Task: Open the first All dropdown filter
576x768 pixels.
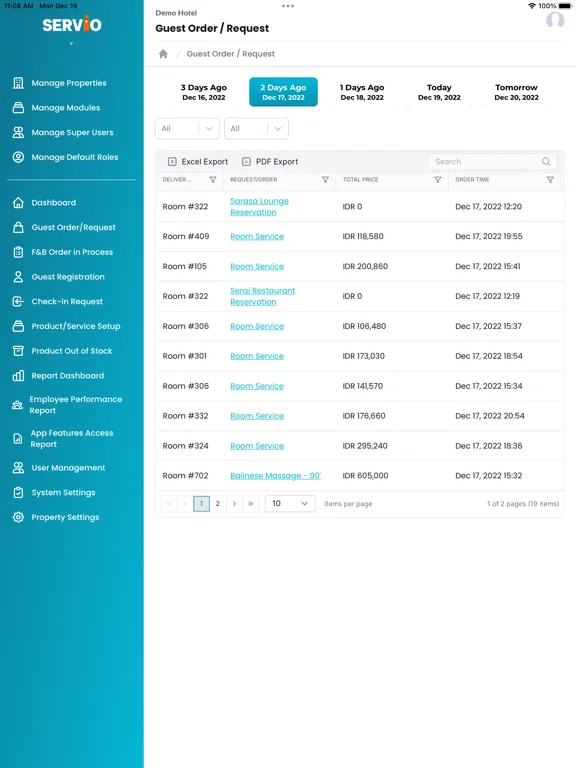Action: point(187,128)
